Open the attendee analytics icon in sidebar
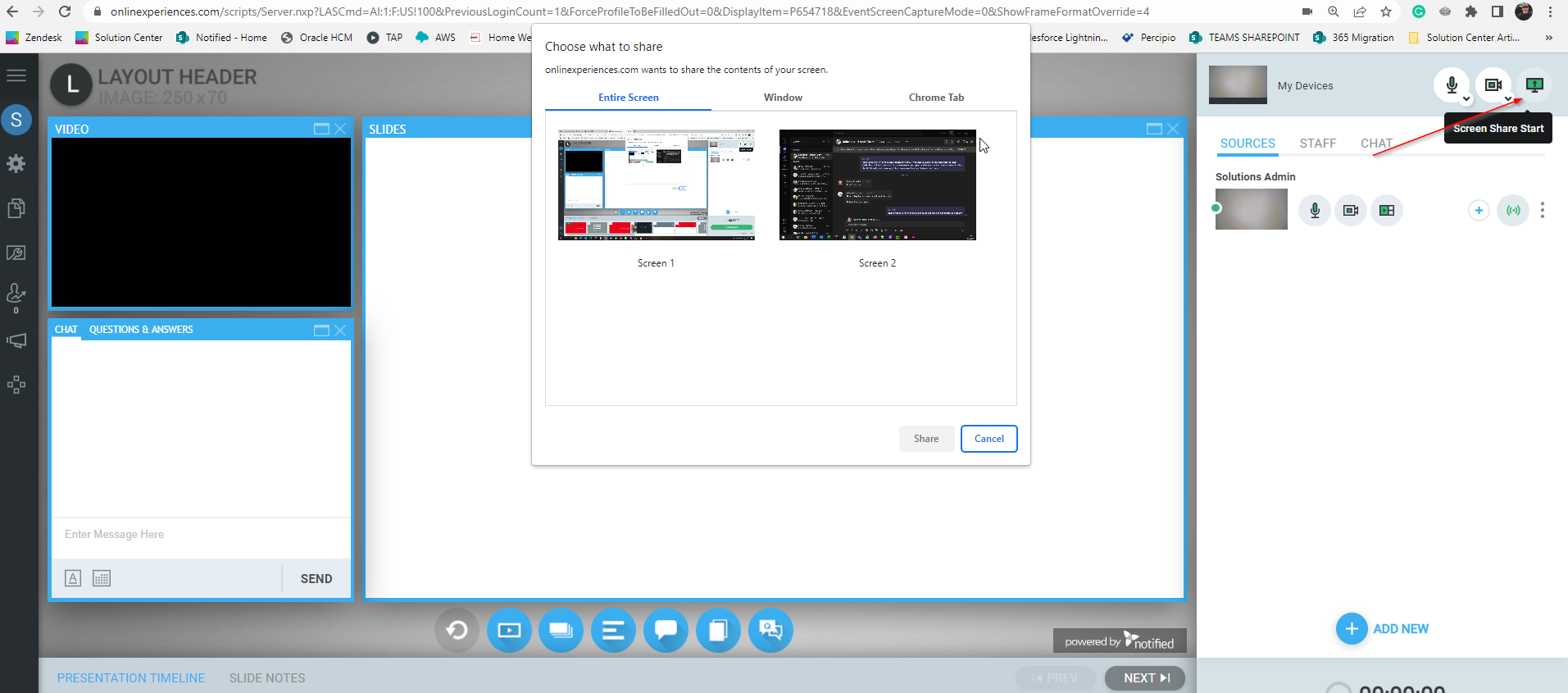This screenshot has width=1568, height=693. coord(16,294)
